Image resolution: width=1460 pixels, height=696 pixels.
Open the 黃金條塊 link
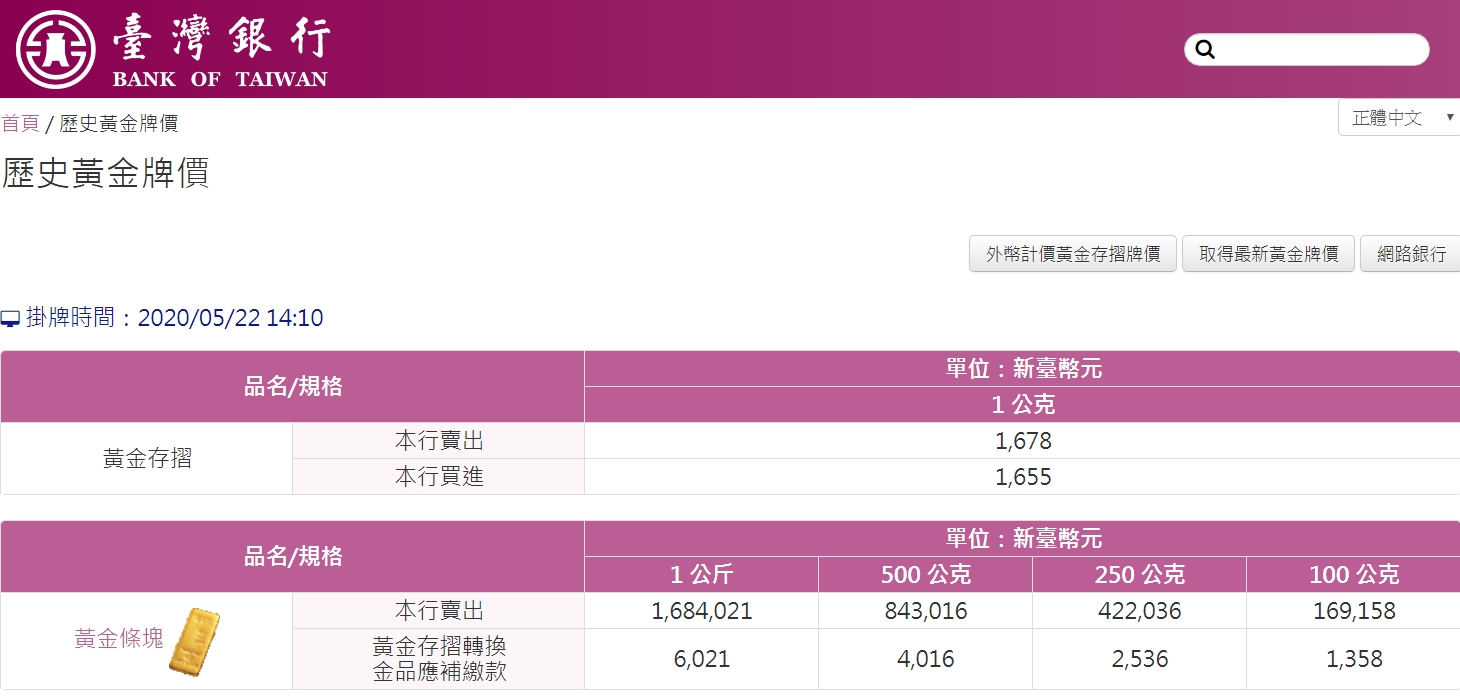click(x=119, y=639)
